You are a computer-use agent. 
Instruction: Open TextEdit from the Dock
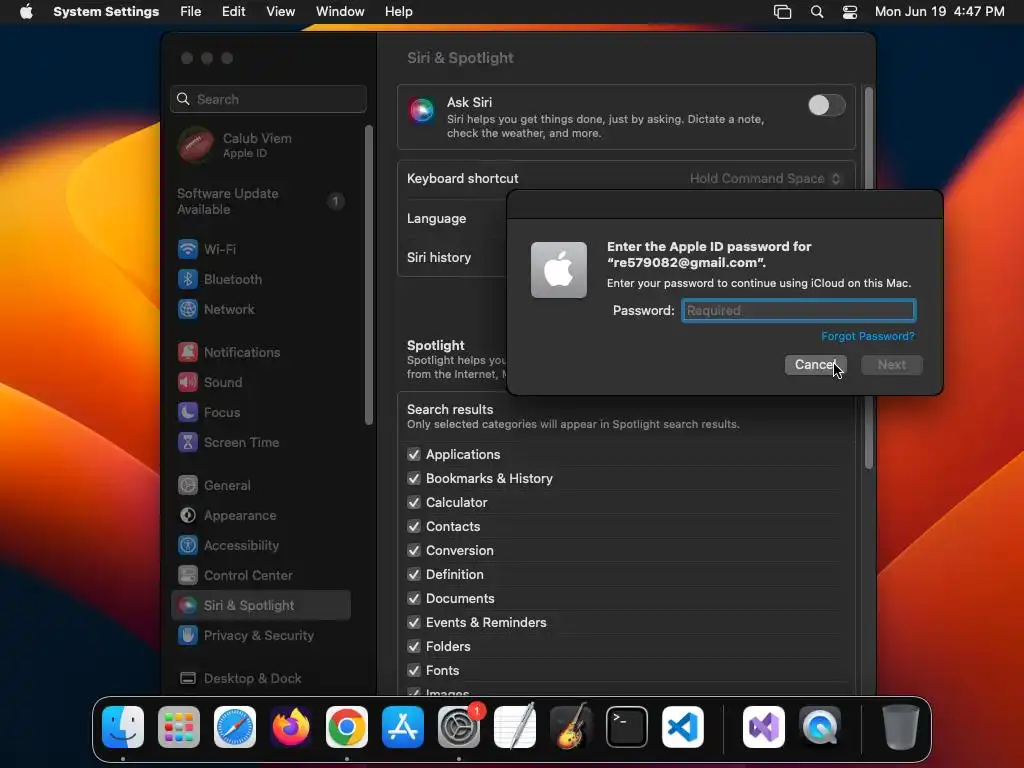pyautogui.click(x=515, y=727)
